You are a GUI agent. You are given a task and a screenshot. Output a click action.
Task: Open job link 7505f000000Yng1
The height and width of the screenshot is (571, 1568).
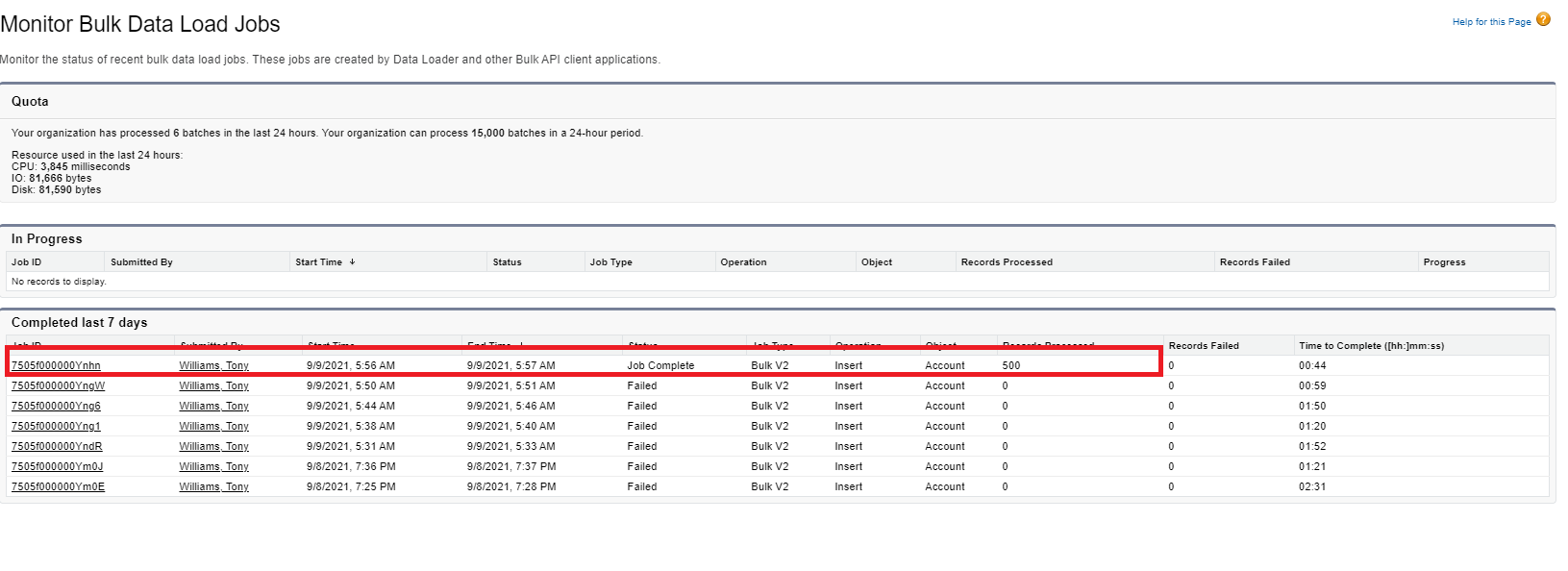click(x=56, y=426)
